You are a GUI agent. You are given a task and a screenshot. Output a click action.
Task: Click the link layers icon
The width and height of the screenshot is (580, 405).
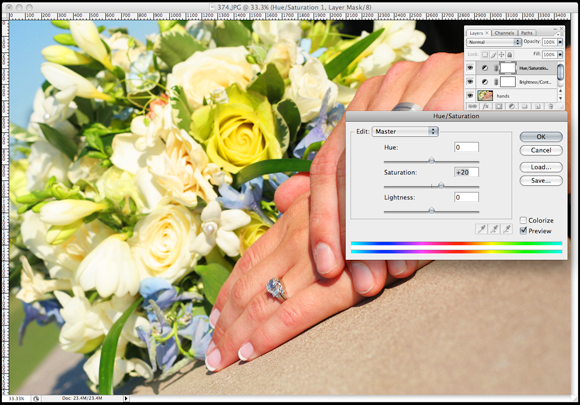[x=473, y=106]
